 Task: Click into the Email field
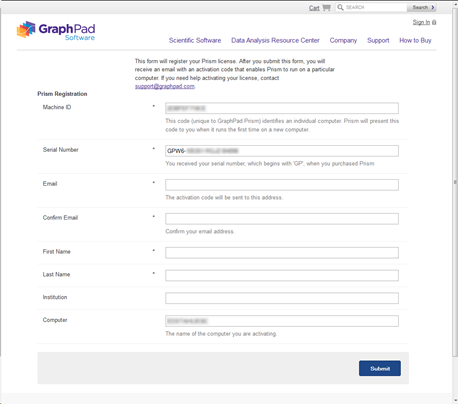click(282, 185)
